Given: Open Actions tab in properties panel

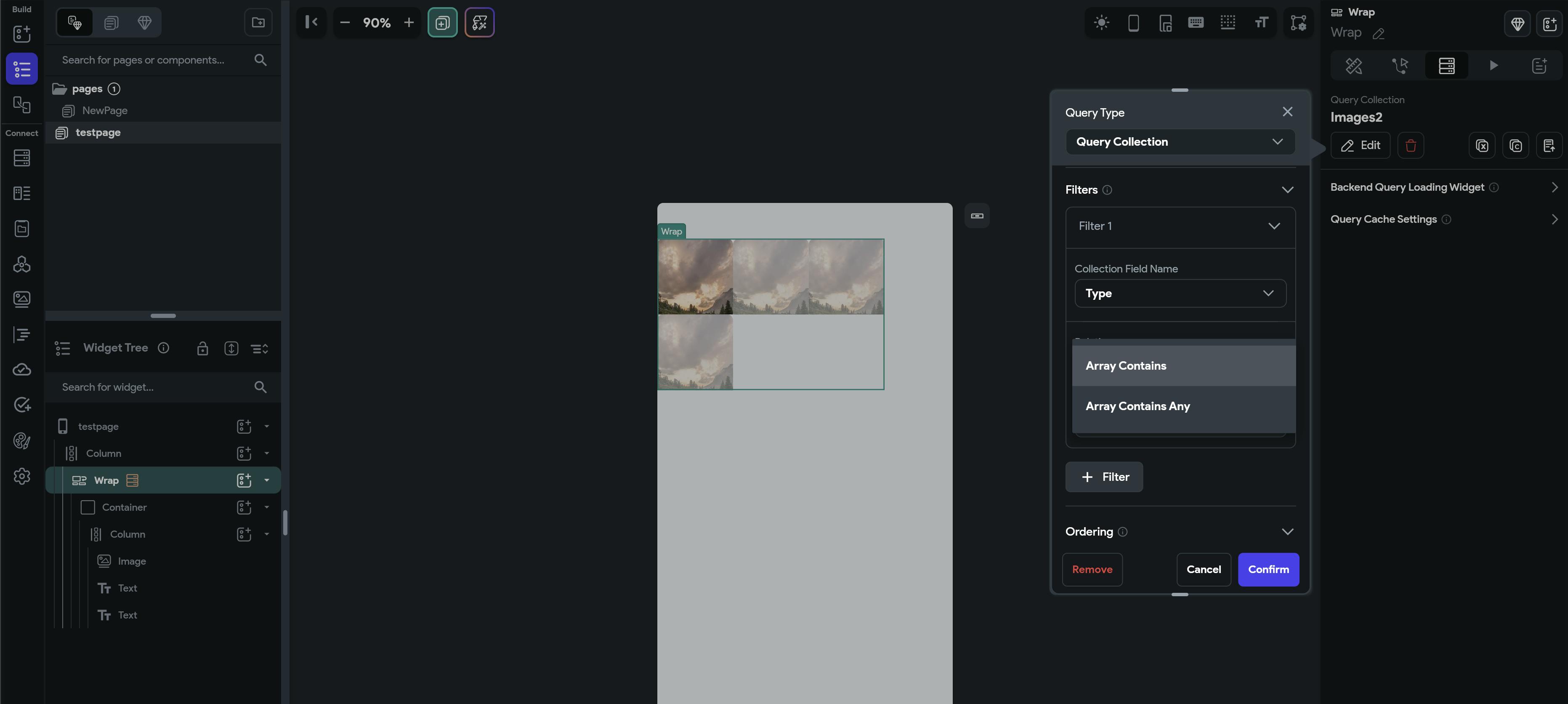Looking at the screenshot, I should 1399,66.
